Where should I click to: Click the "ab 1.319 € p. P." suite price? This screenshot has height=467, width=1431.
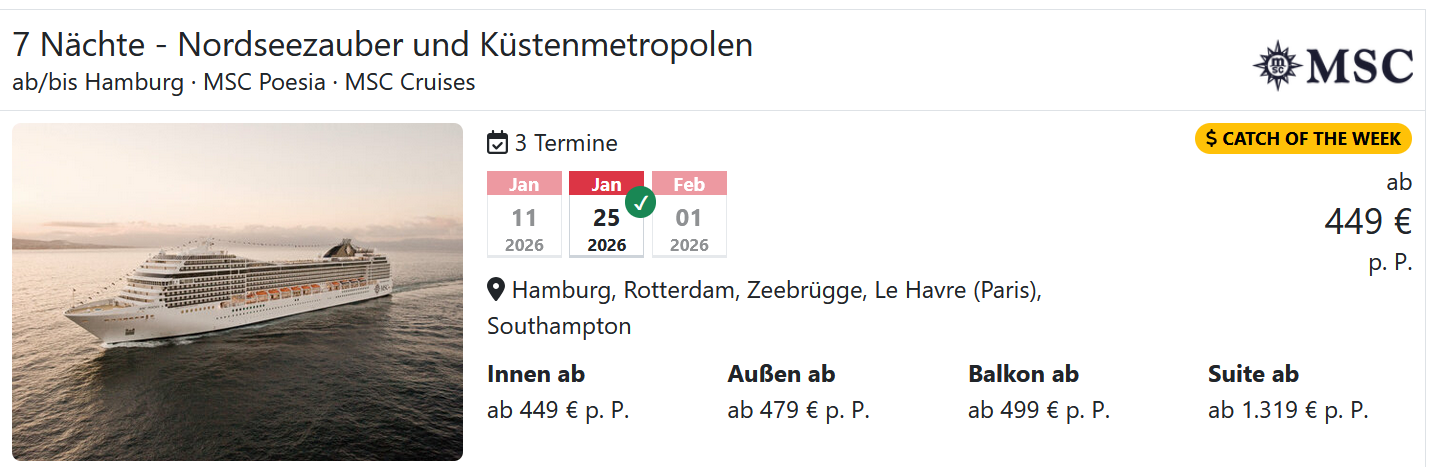coord(1287,410)
